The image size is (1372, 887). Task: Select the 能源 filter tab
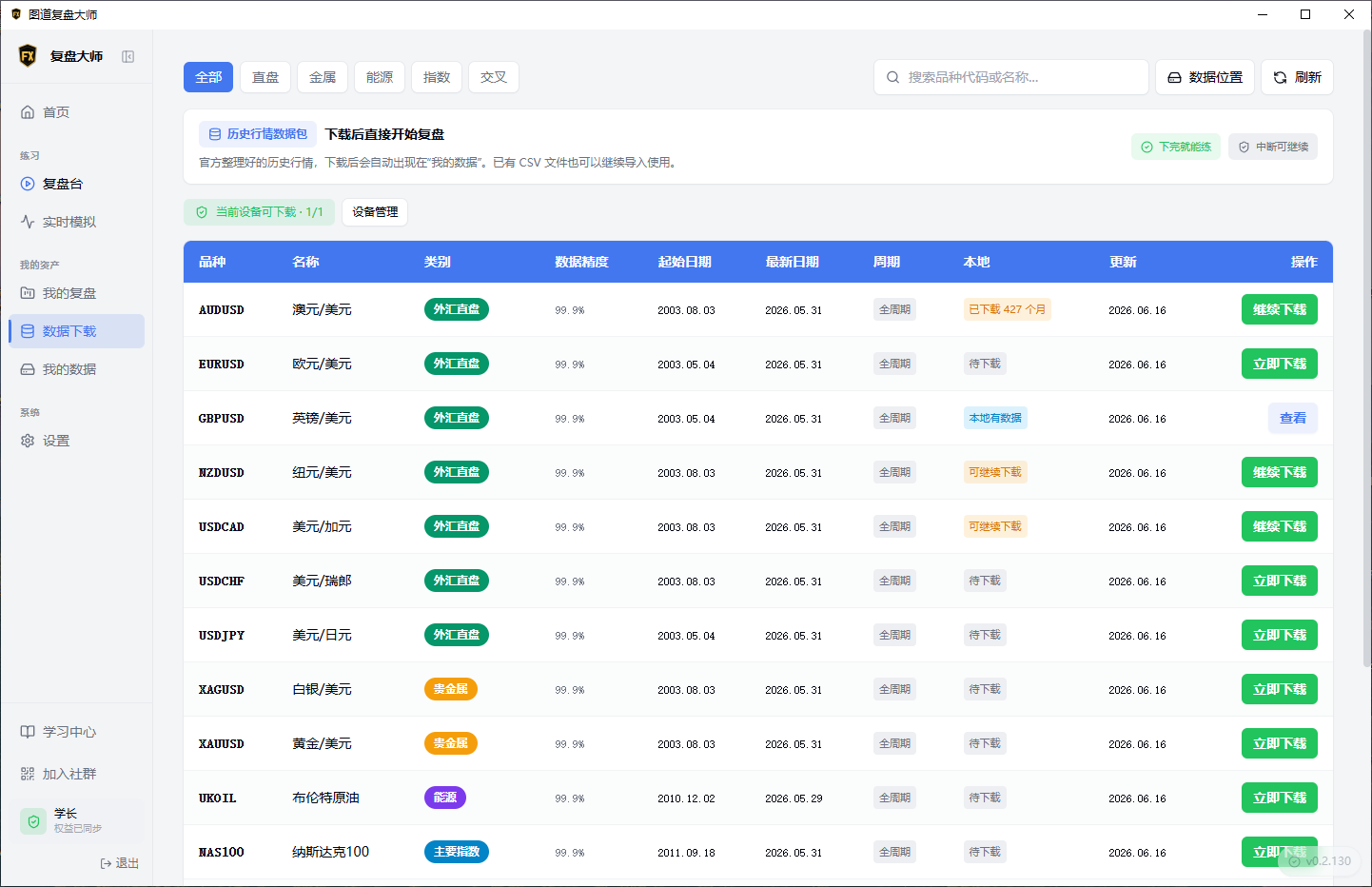click(x=380, y=77)
